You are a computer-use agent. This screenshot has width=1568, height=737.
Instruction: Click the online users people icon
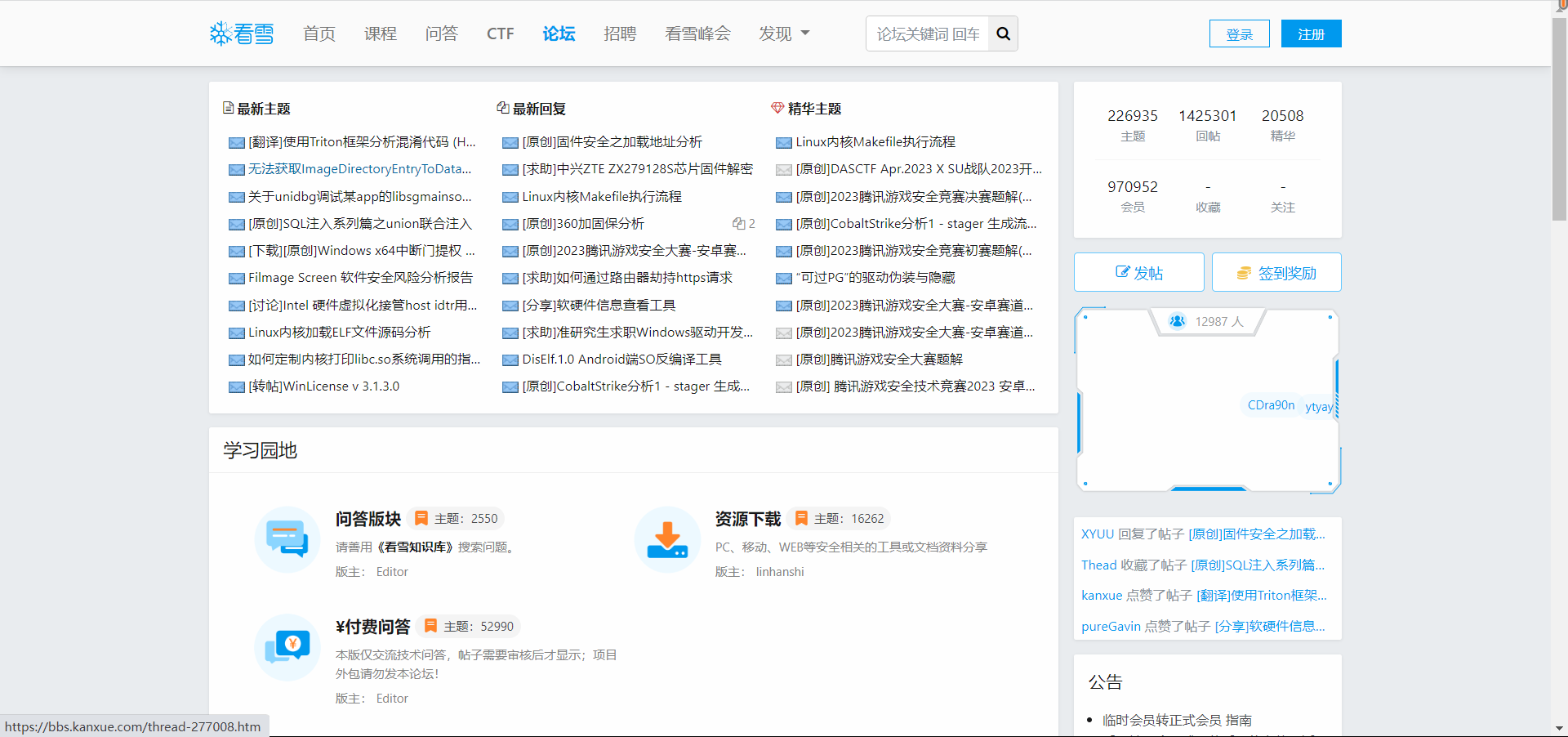click(x=1177, y=321)
